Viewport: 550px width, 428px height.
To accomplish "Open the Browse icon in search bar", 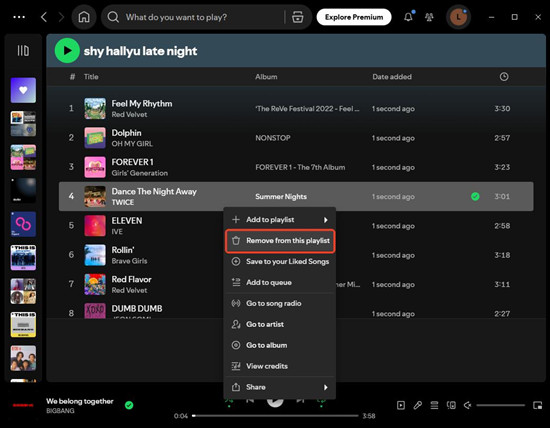I will pyautogui.click(x=297, y=17).
